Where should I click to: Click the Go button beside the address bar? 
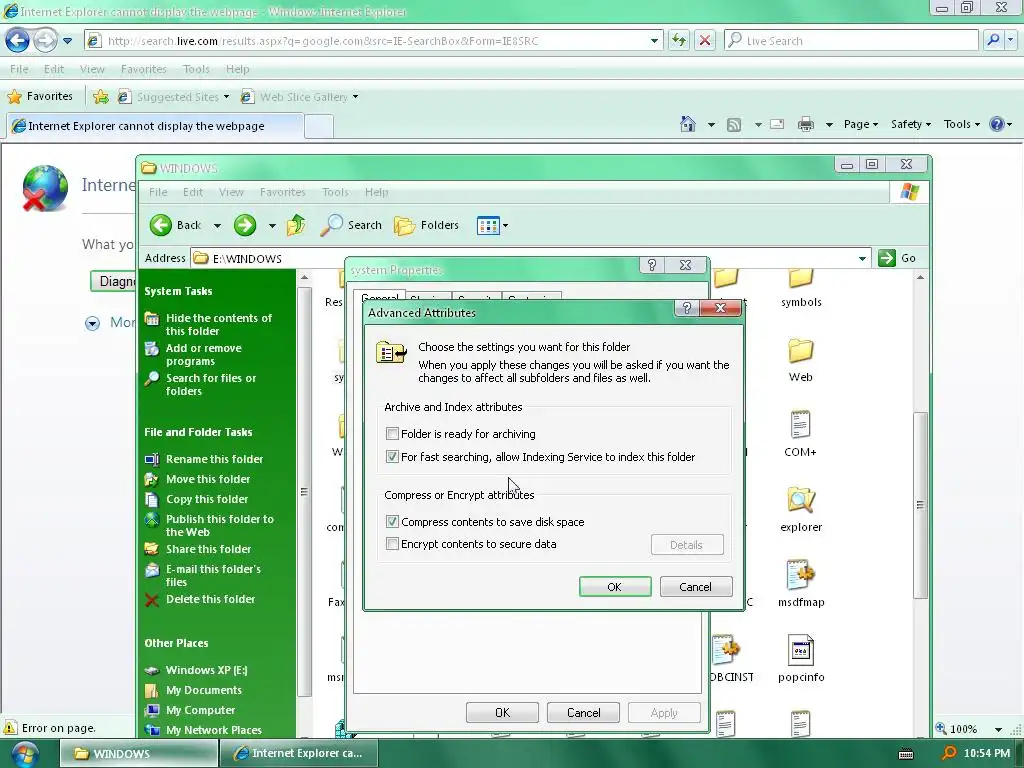pos(897,258)
